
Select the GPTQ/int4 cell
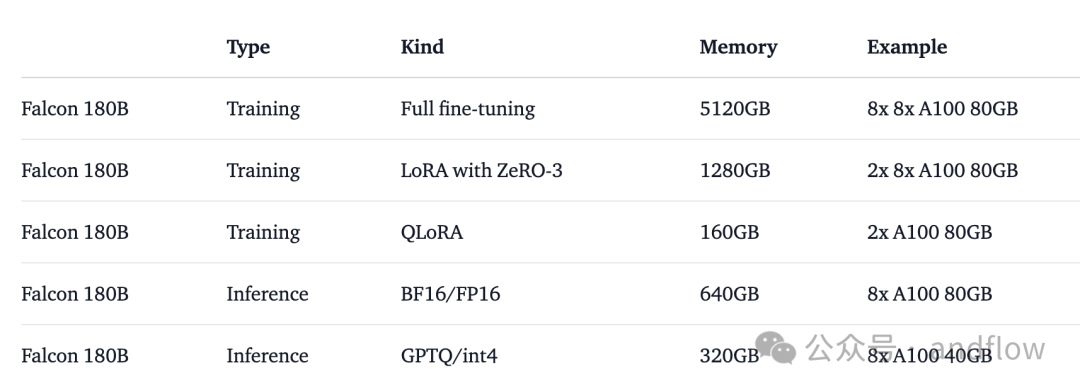pyautogui.click(x=449, y=356)
